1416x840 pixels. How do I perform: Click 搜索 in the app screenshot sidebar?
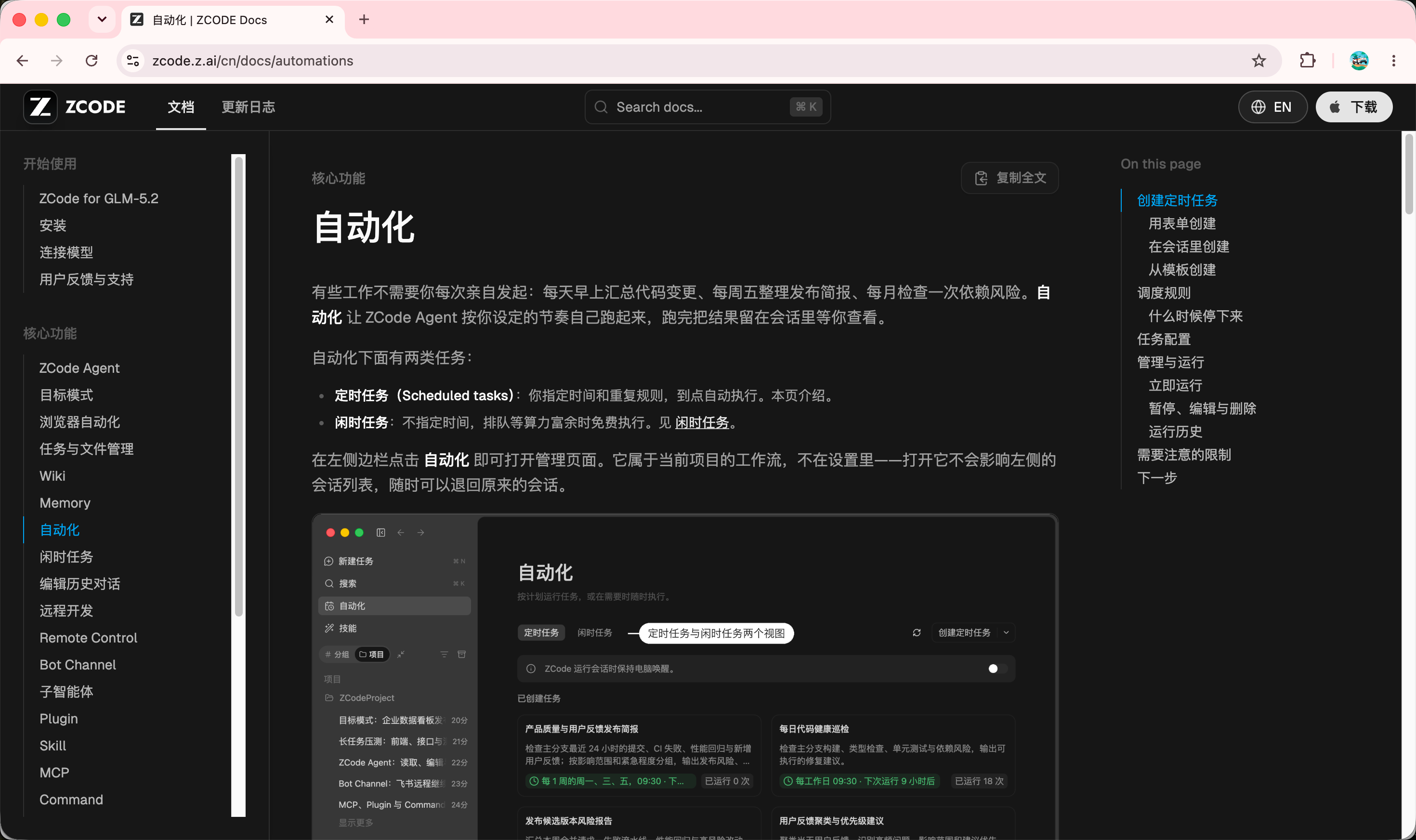[x=394, y=584]
